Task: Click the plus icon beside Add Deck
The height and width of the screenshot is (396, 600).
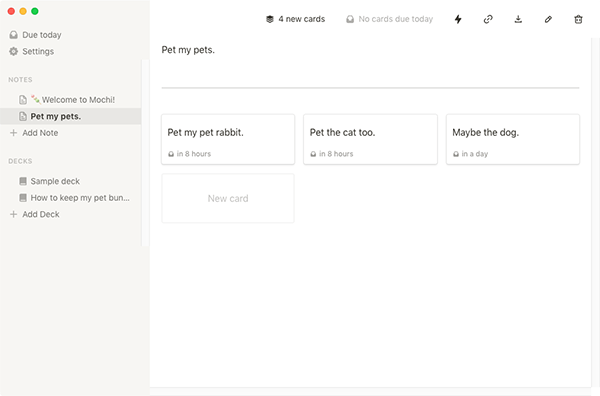Action: 13,214
